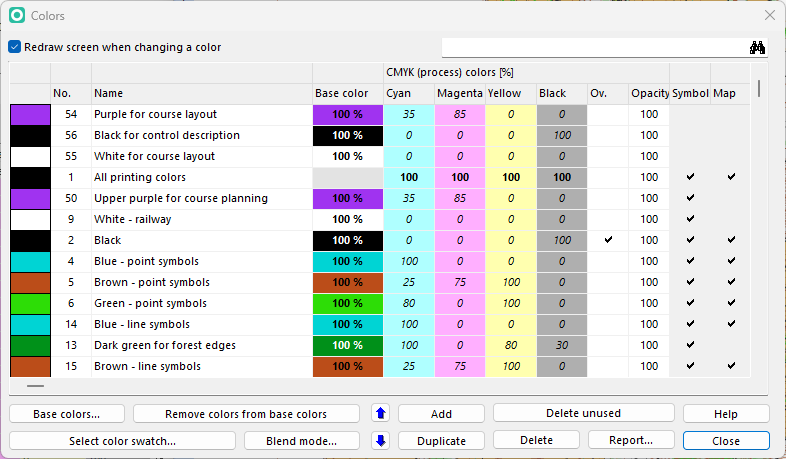Move color down with blue down arrow
The height and width of the screenshot is (459, 786).
[x=380, y=440]
